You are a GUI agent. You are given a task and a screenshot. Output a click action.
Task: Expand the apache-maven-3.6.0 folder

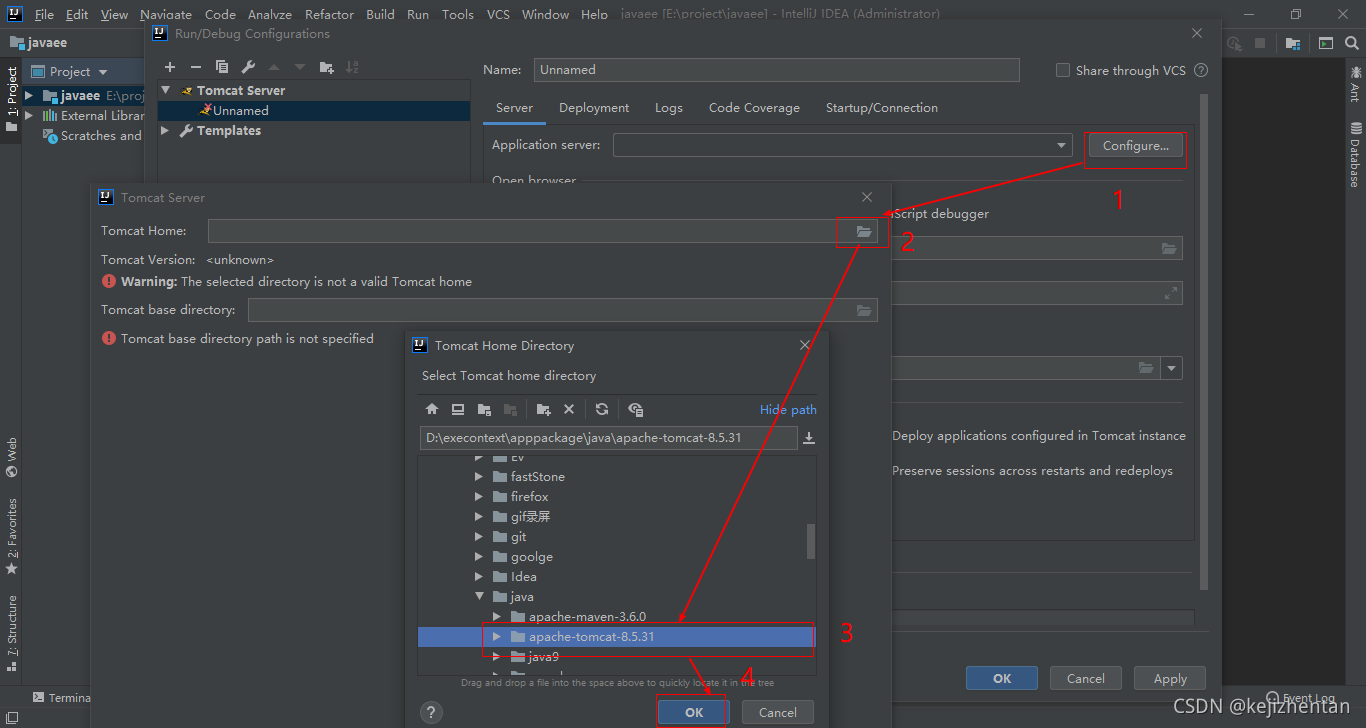click(x=497, y=616)
